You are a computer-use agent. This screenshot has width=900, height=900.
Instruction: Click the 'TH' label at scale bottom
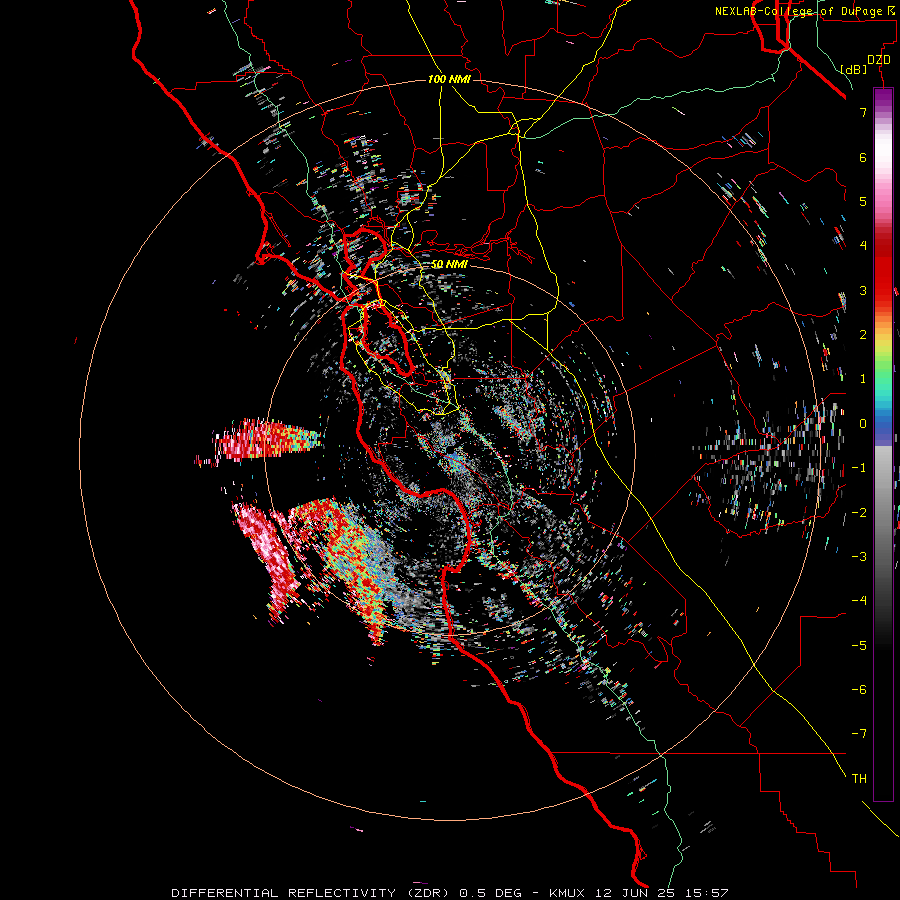click(x=859, y=779)
